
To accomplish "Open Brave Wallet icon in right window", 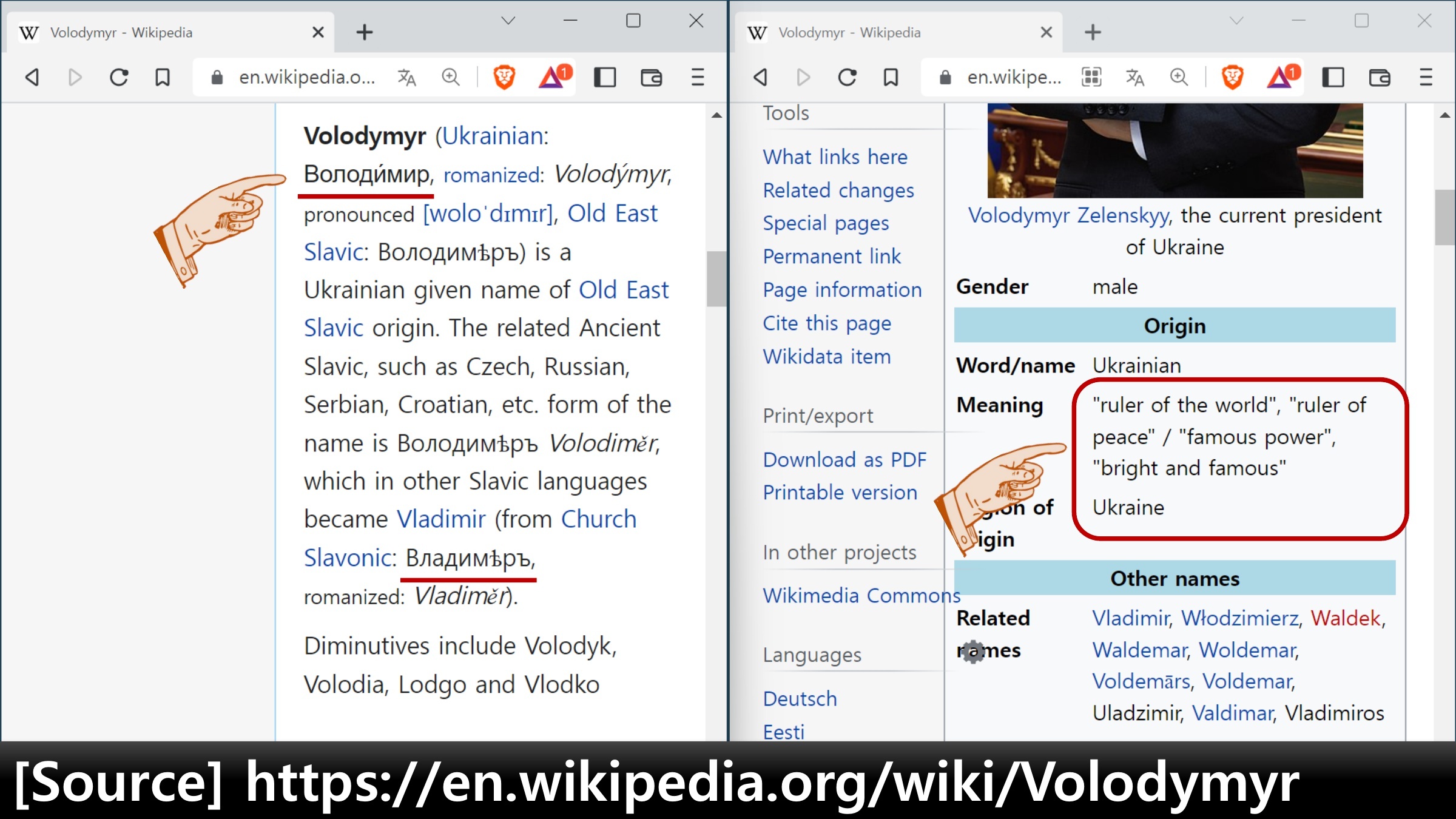I will (x=1380, y=77).
